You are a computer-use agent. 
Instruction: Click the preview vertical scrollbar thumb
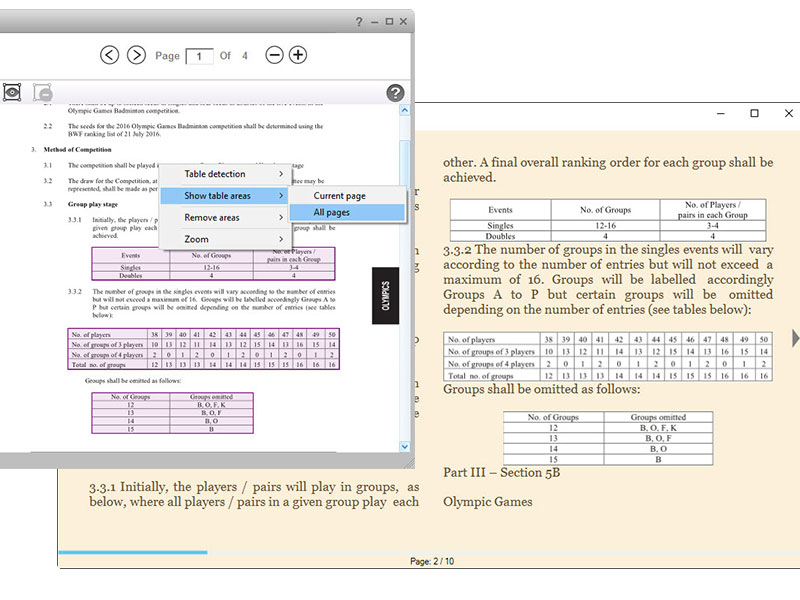tap(405, 163)
